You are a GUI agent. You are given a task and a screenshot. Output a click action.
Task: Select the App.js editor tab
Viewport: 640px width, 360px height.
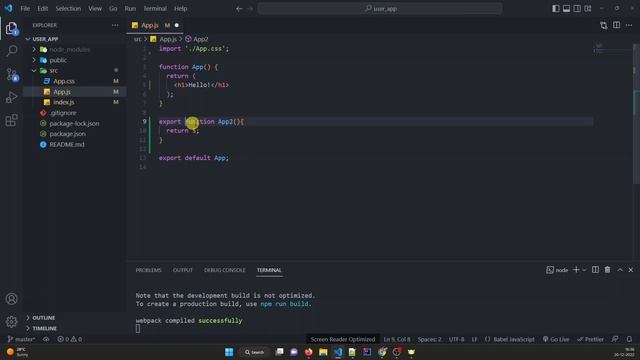coord(156,25)
